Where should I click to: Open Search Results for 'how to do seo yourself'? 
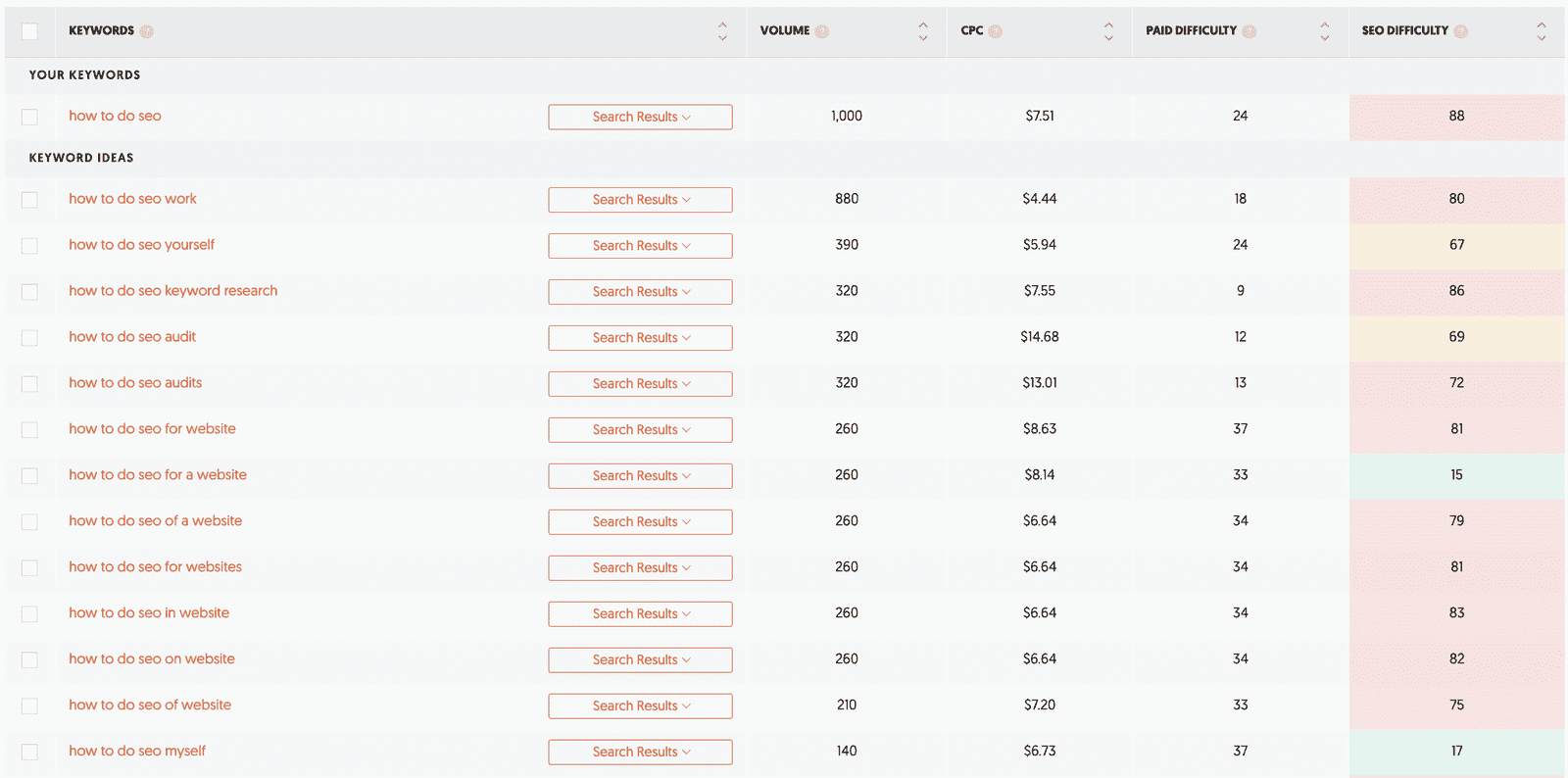click(640, 246)
